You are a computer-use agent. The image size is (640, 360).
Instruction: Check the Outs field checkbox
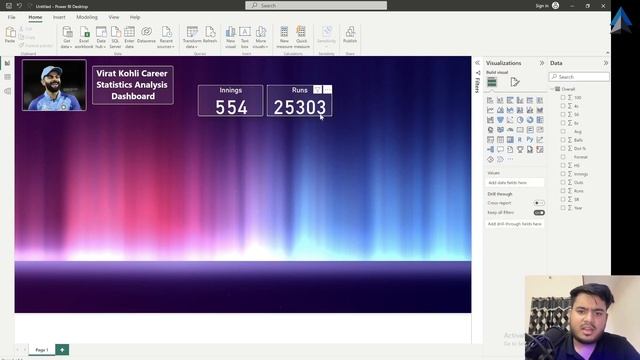[563, 182]
